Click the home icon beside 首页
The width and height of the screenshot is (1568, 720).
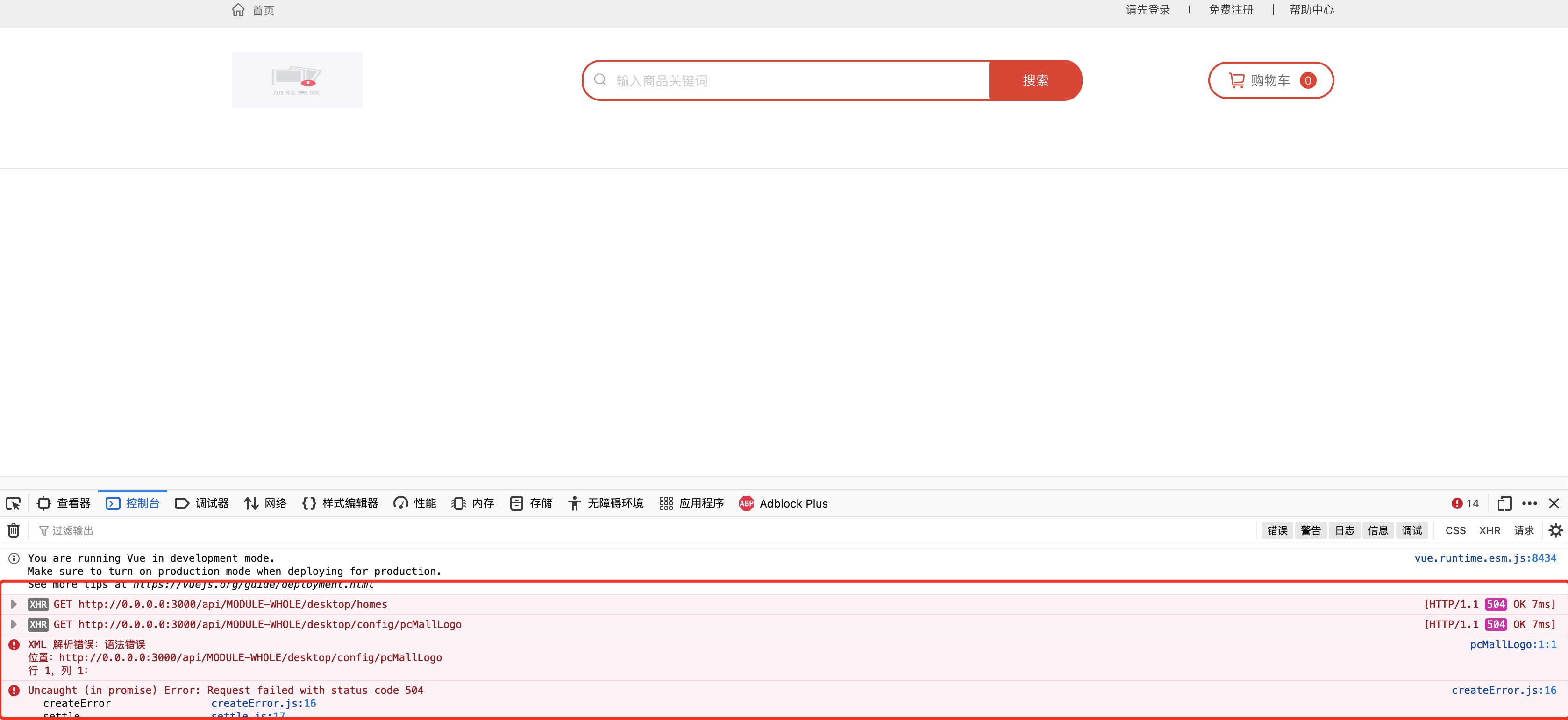tap(238, 10)
